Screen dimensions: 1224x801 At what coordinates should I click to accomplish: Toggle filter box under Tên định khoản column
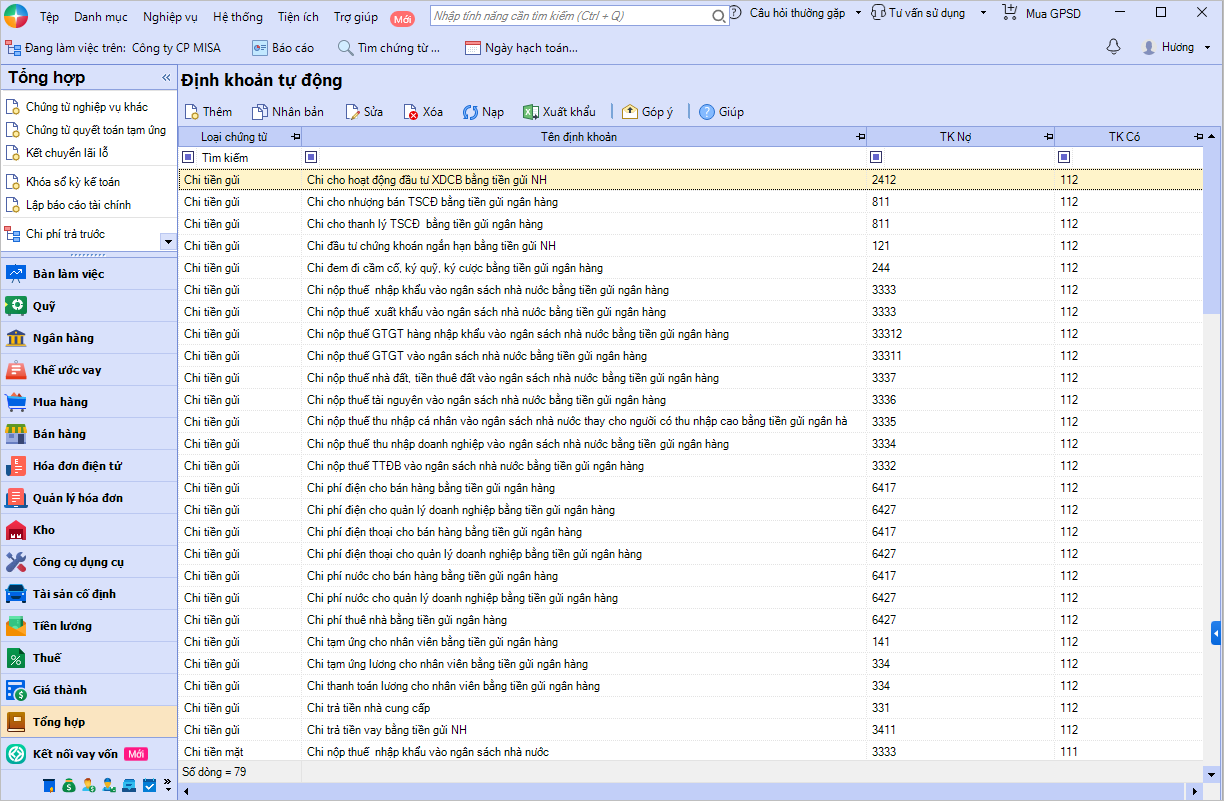[311, 157]
